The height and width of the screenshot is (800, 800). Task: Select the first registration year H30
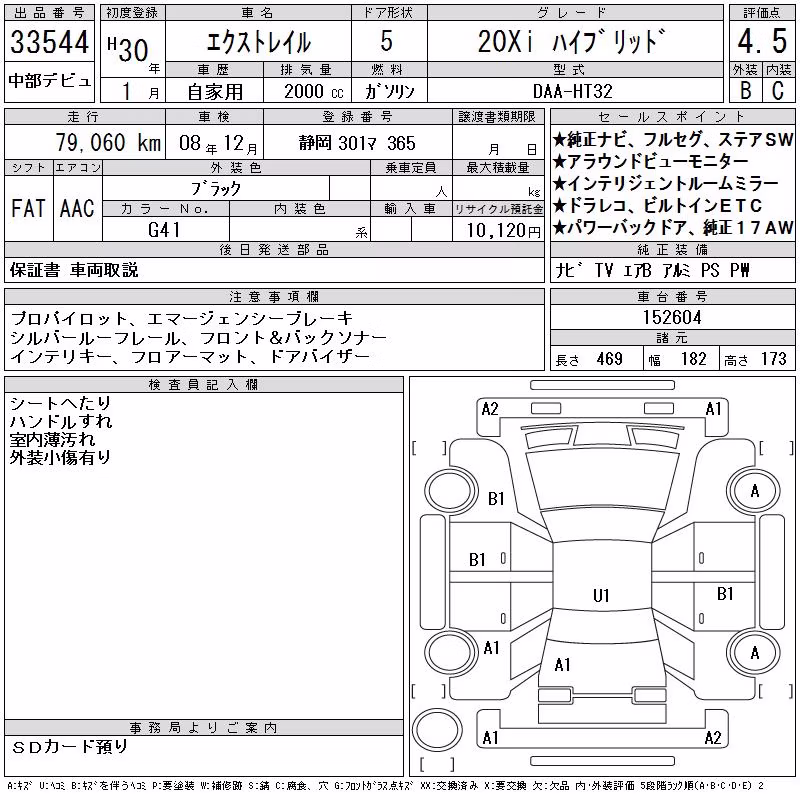(128, 50)
